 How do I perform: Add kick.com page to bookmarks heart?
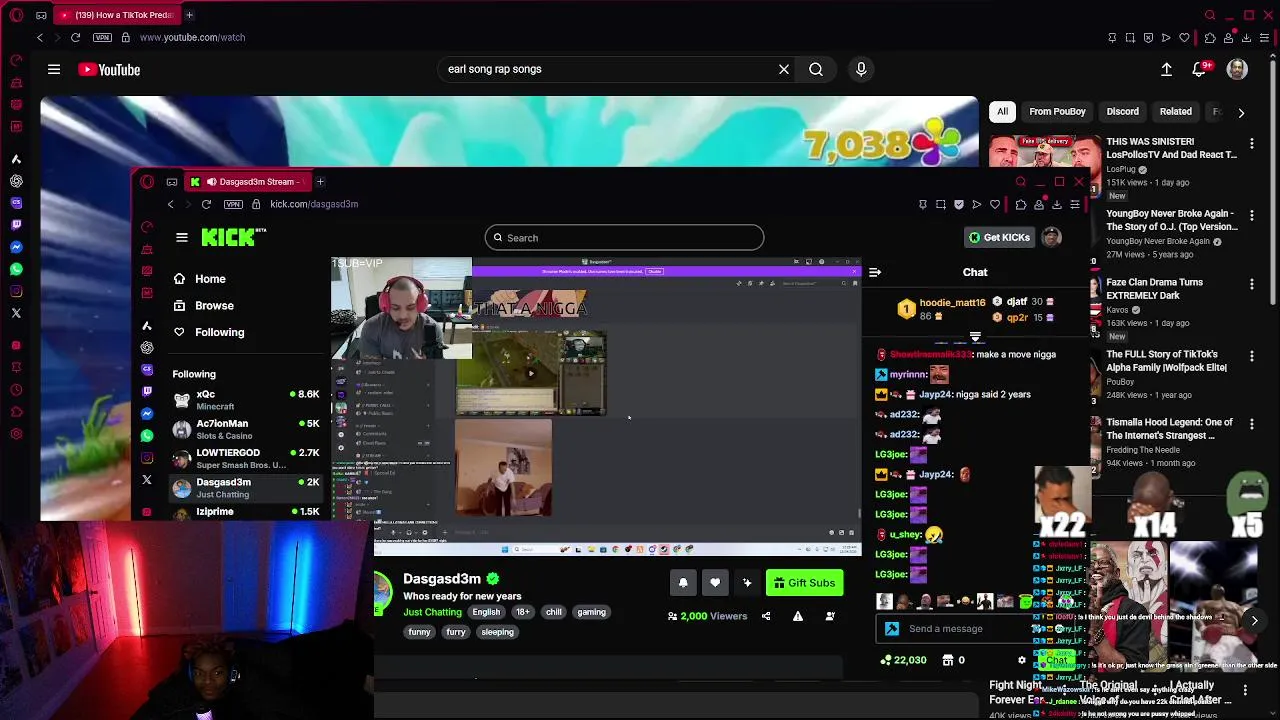click(x=995, y=205)
